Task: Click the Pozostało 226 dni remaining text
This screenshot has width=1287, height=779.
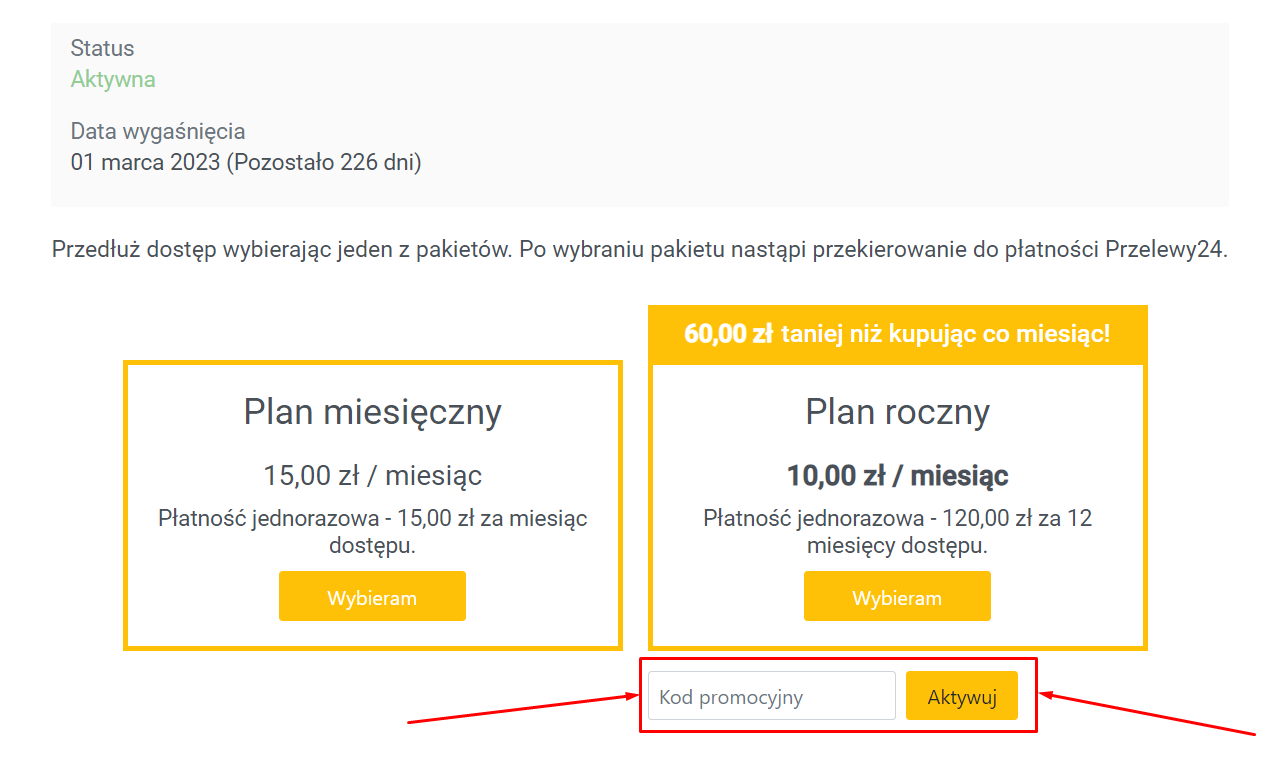Action: click(323, 162)
